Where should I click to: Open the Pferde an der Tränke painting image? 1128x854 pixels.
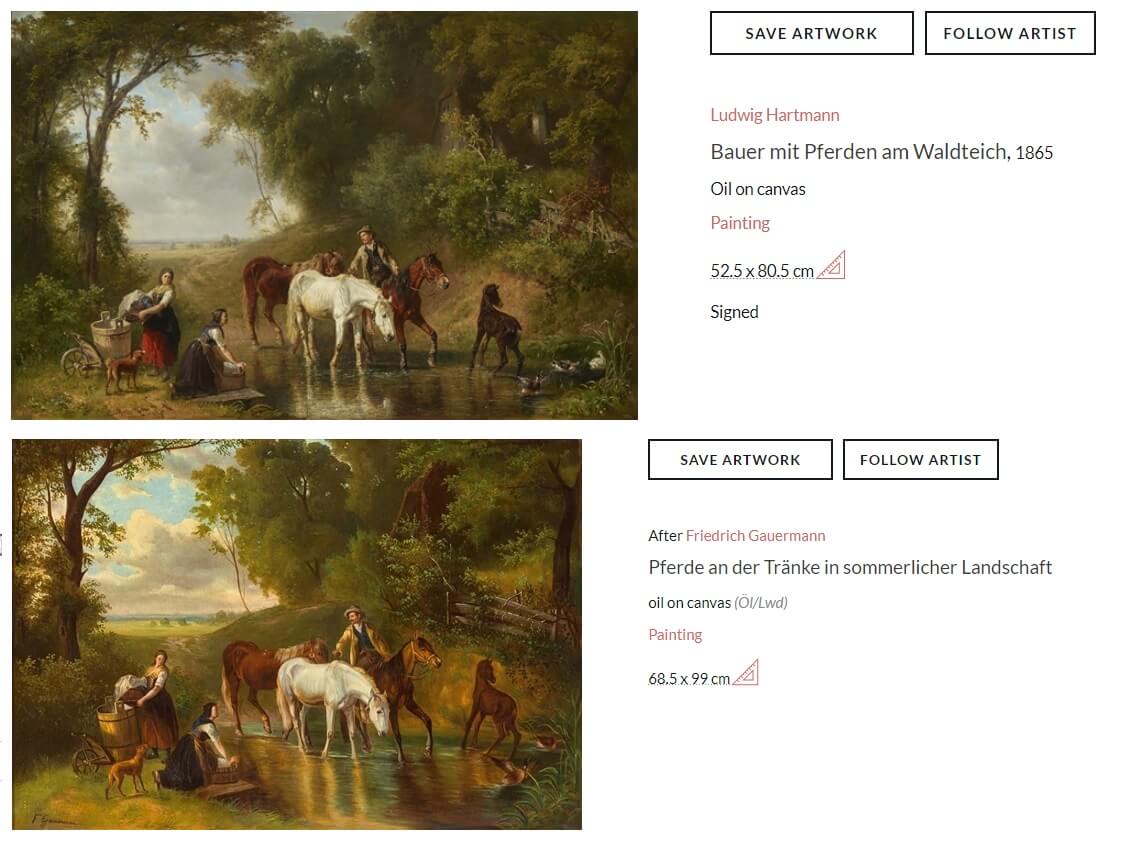point(297,634)
